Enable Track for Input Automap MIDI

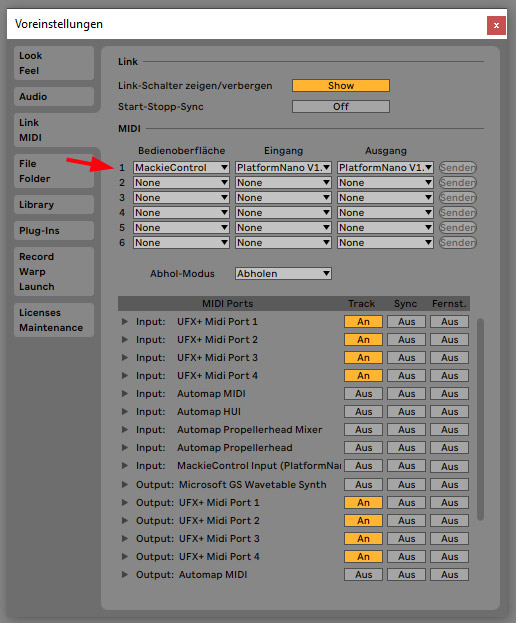[x=363, y=394]
